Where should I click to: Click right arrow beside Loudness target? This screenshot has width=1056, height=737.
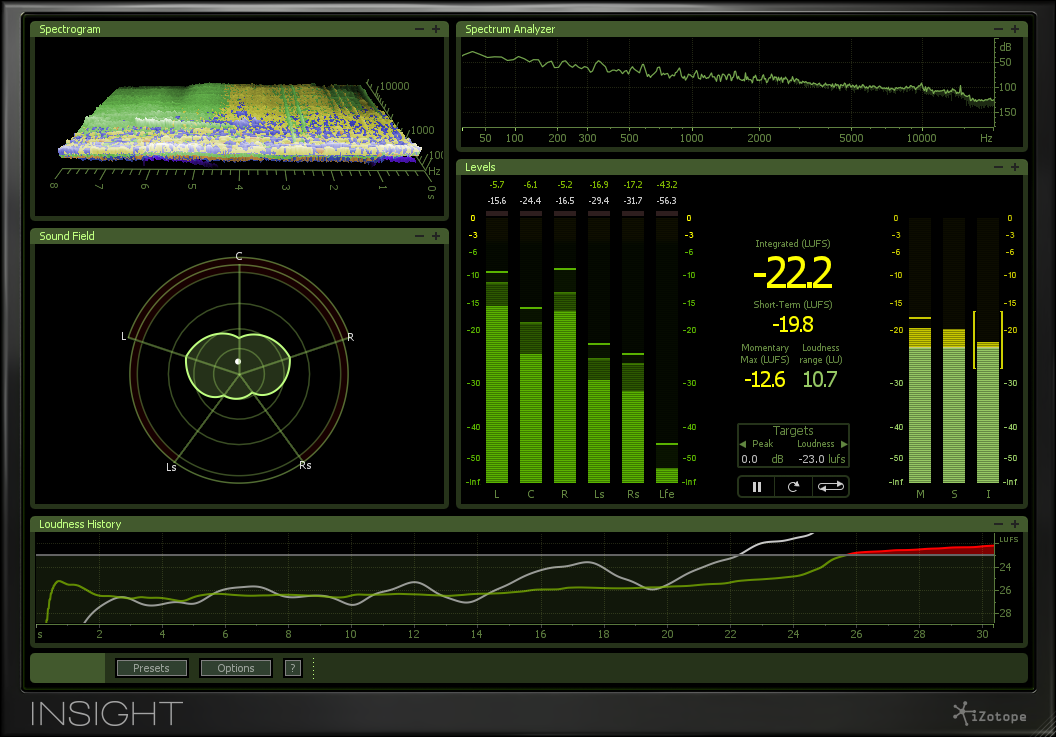[844, 444]
